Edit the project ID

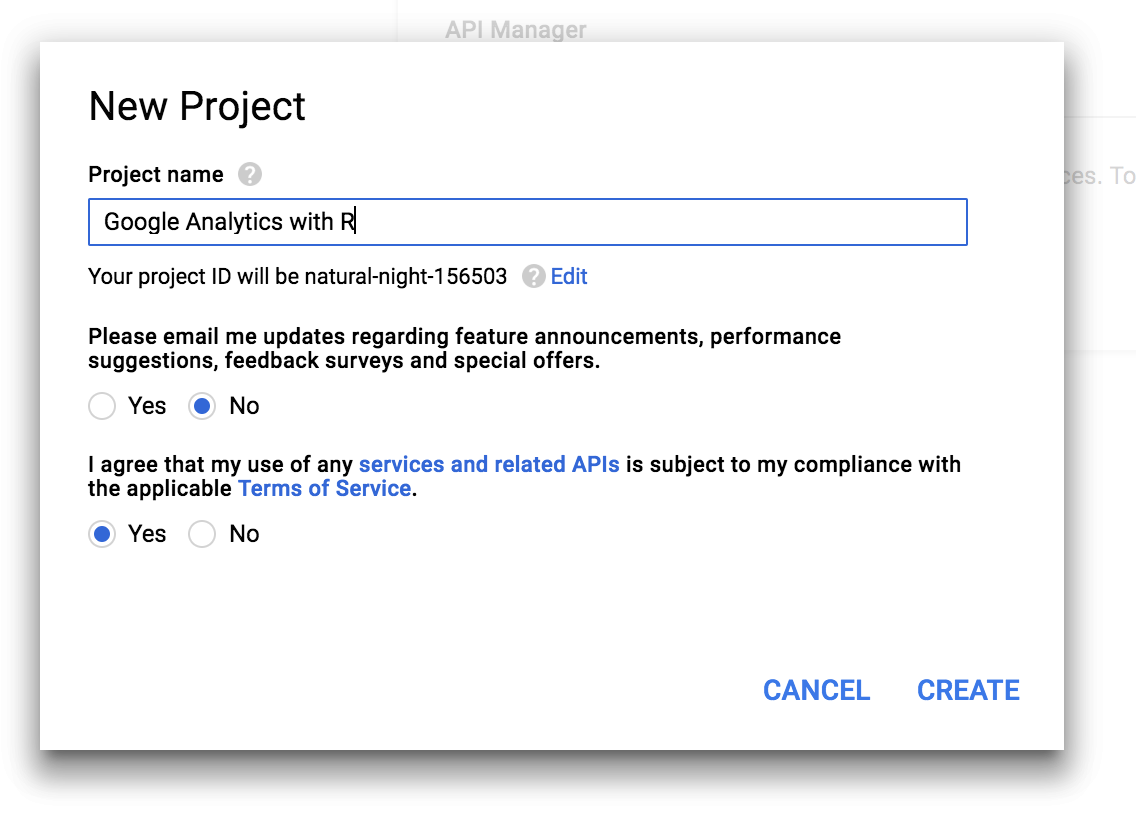point(569,276)
